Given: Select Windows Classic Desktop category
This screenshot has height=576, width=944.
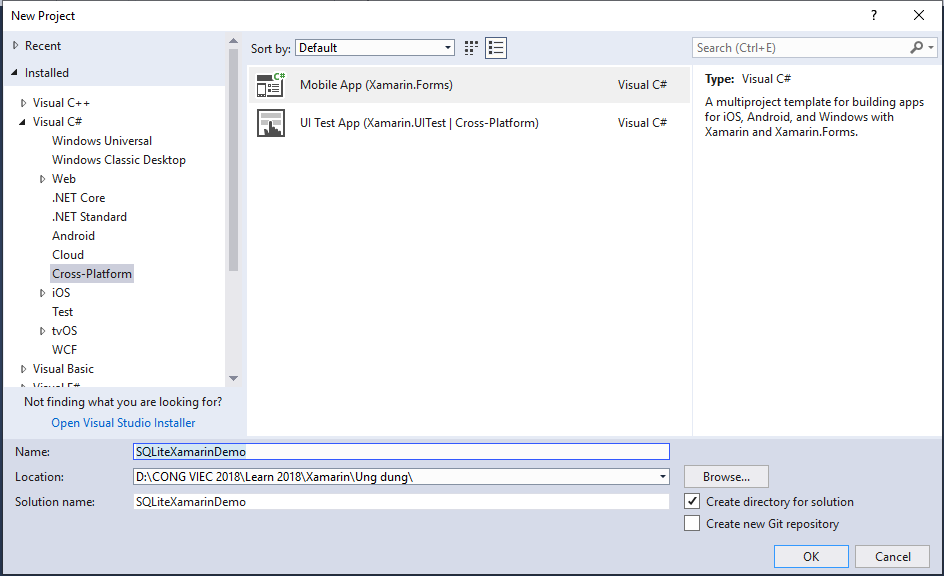Looking at the screenshot, I should (119, 160).
